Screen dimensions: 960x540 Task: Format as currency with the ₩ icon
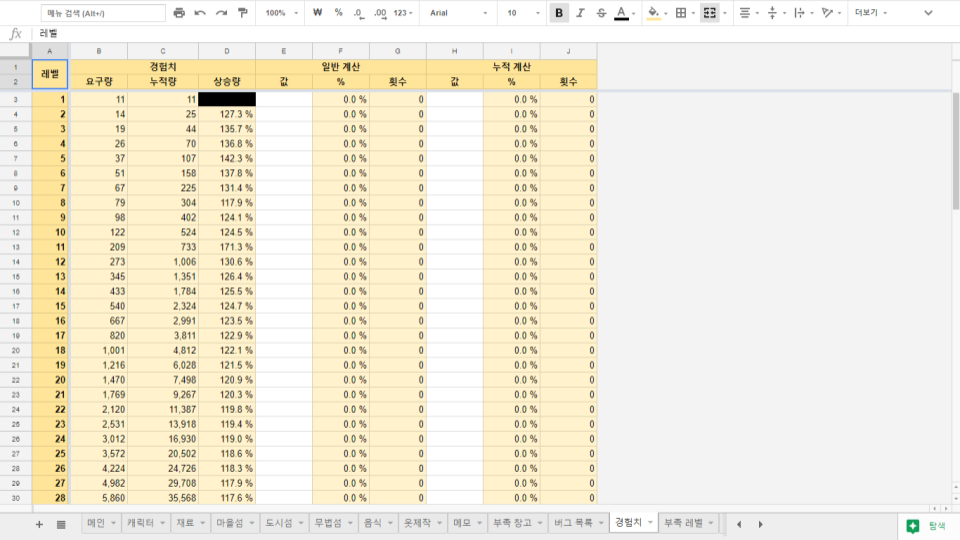[317, 13]
